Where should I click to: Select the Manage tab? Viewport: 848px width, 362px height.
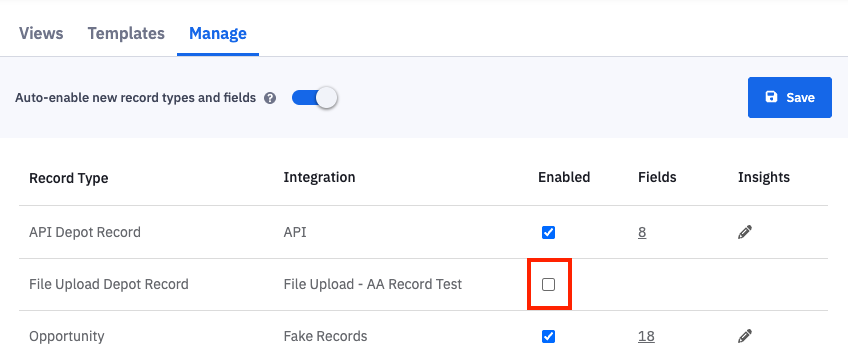(218, 34)
